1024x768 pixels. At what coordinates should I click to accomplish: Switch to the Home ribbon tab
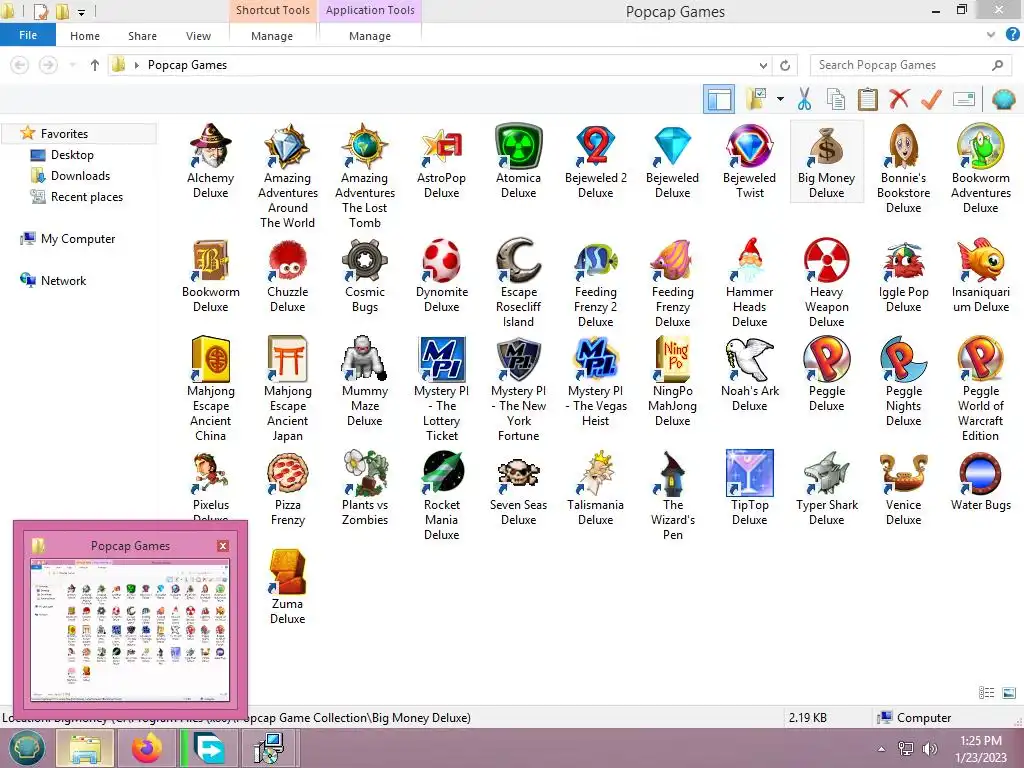click(x=85, y=36)
